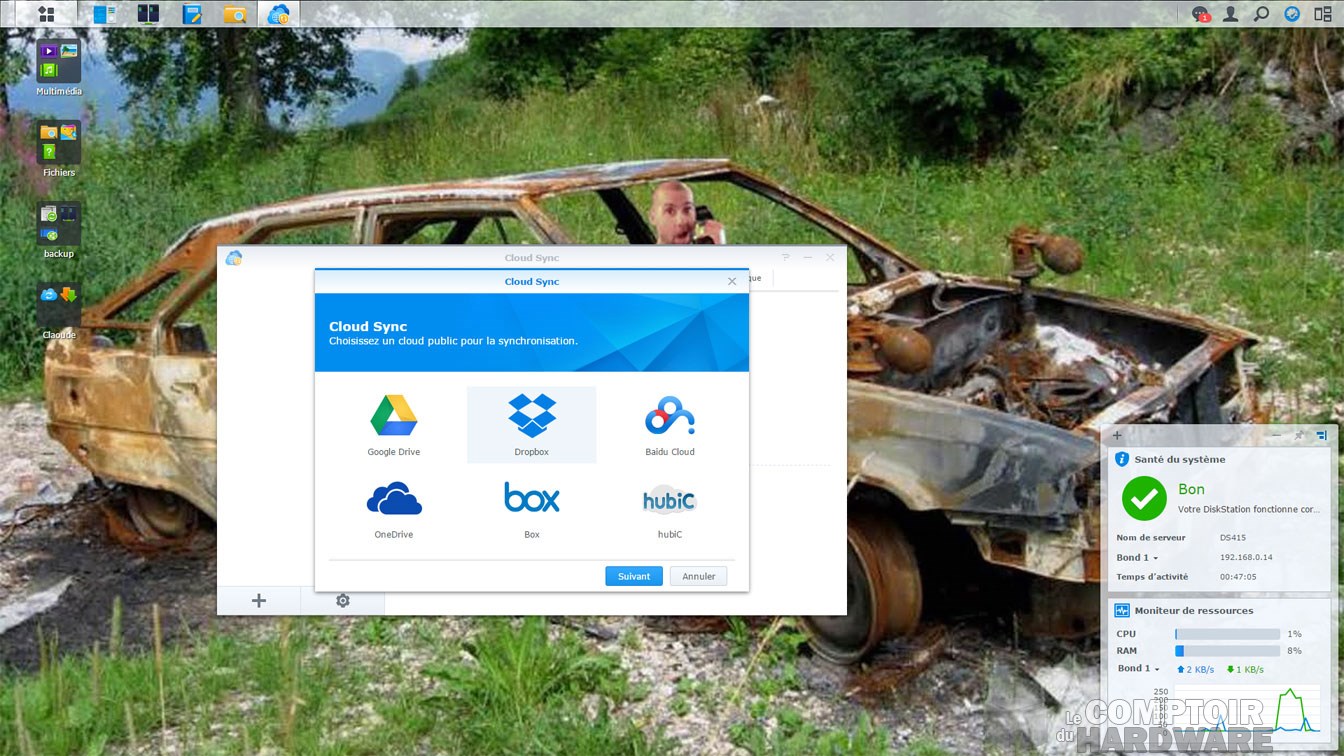Open the Multimédia desktop group

click(x=59, y=61)
